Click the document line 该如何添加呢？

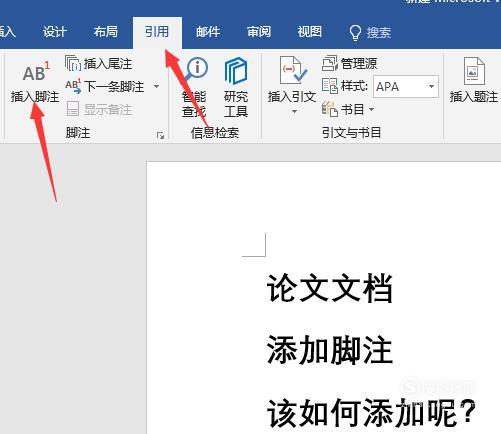pyautogui.click(x=372, y=412)
